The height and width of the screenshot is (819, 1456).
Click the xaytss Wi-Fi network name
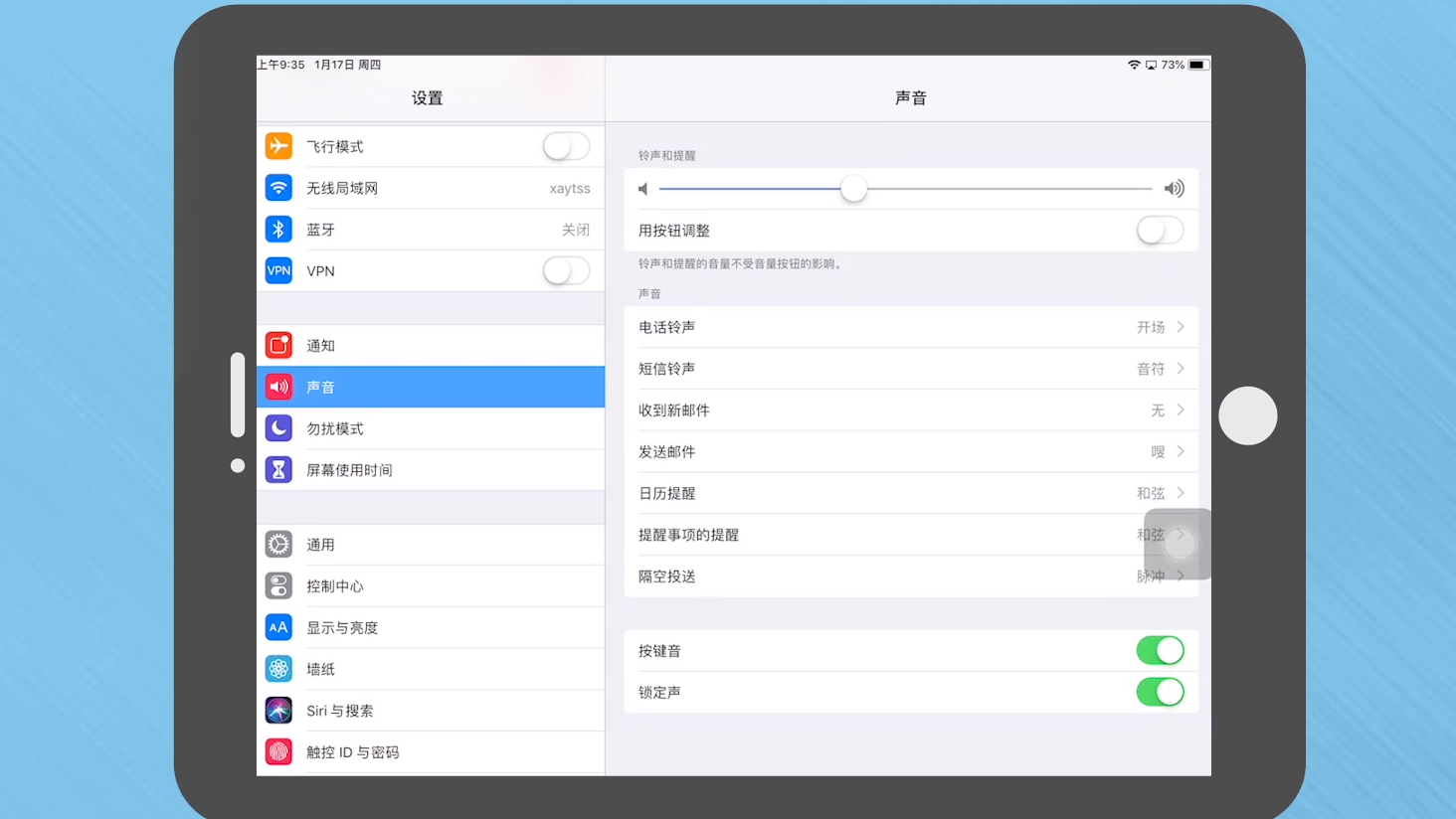[570, 188]
